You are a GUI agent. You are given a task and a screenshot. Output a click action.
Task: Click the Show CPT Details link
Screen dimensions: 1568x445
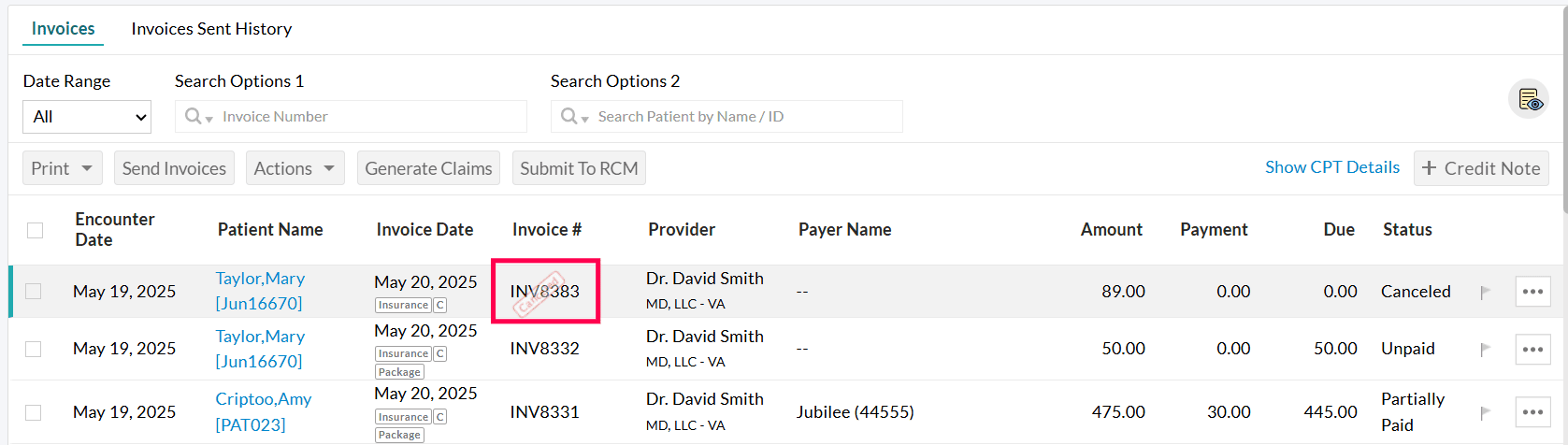1331,167
